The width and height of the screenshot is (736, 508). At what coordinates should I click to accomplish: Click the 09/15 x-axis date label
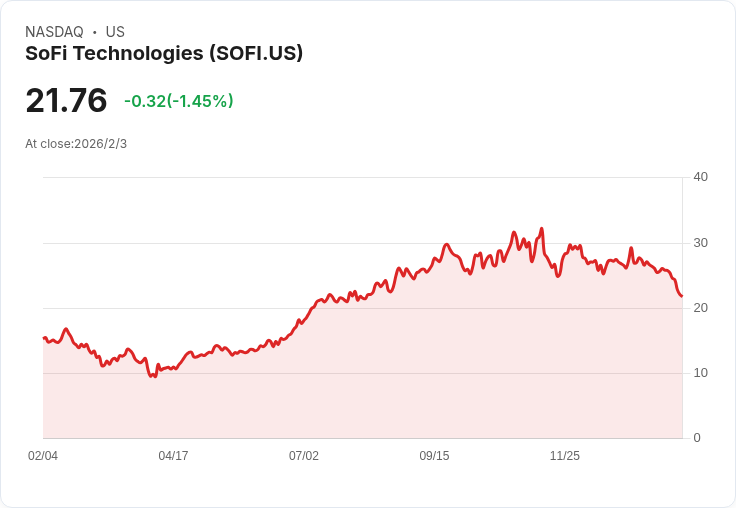[x=434, y=456]
